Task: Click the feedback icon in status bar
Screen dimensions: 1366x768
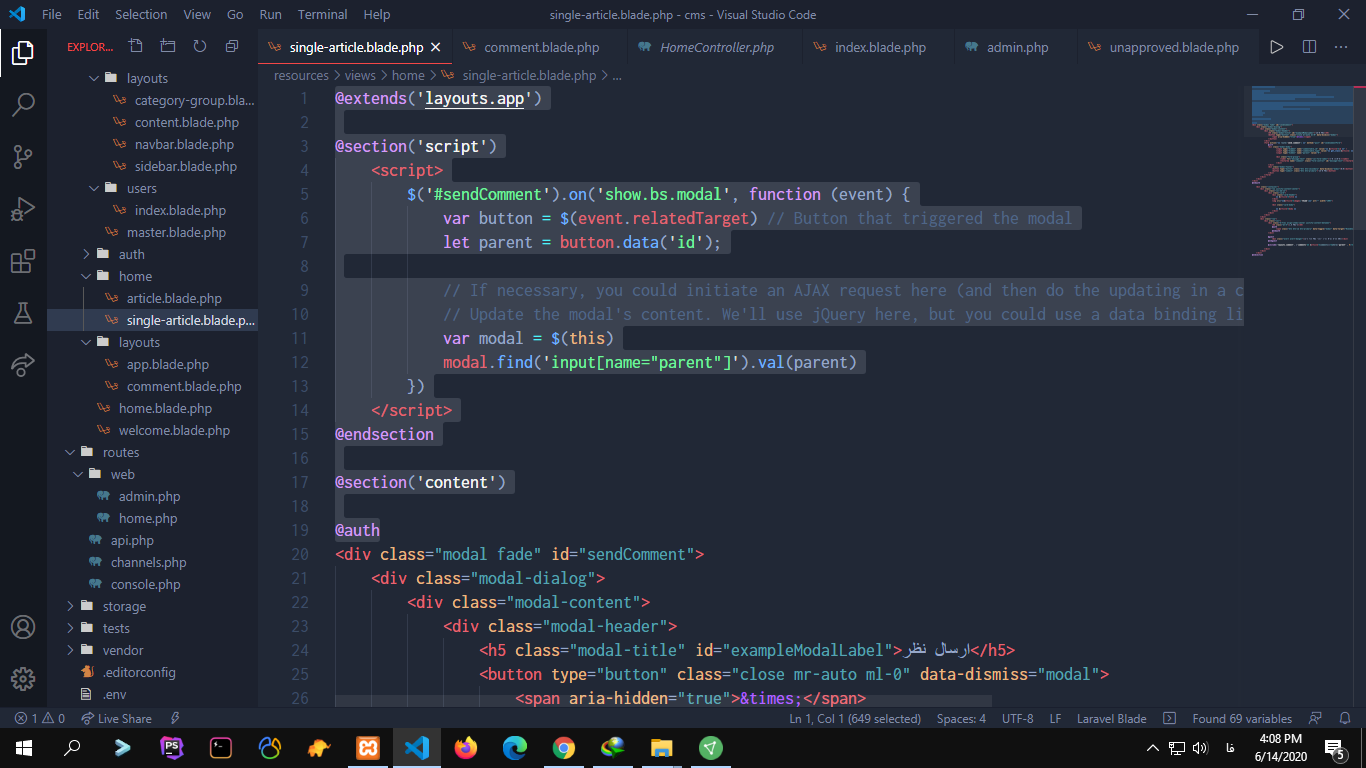Action: click(1315, 718)
